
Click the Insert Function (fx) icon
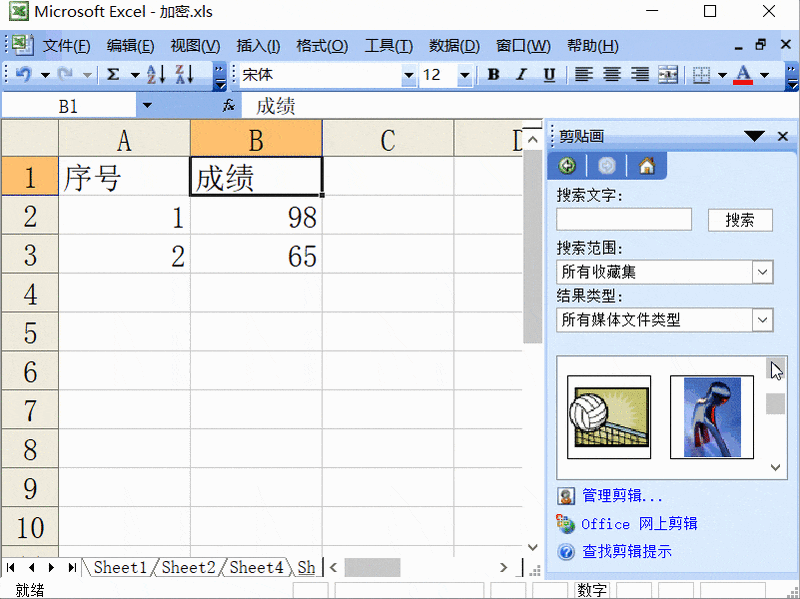228,105
